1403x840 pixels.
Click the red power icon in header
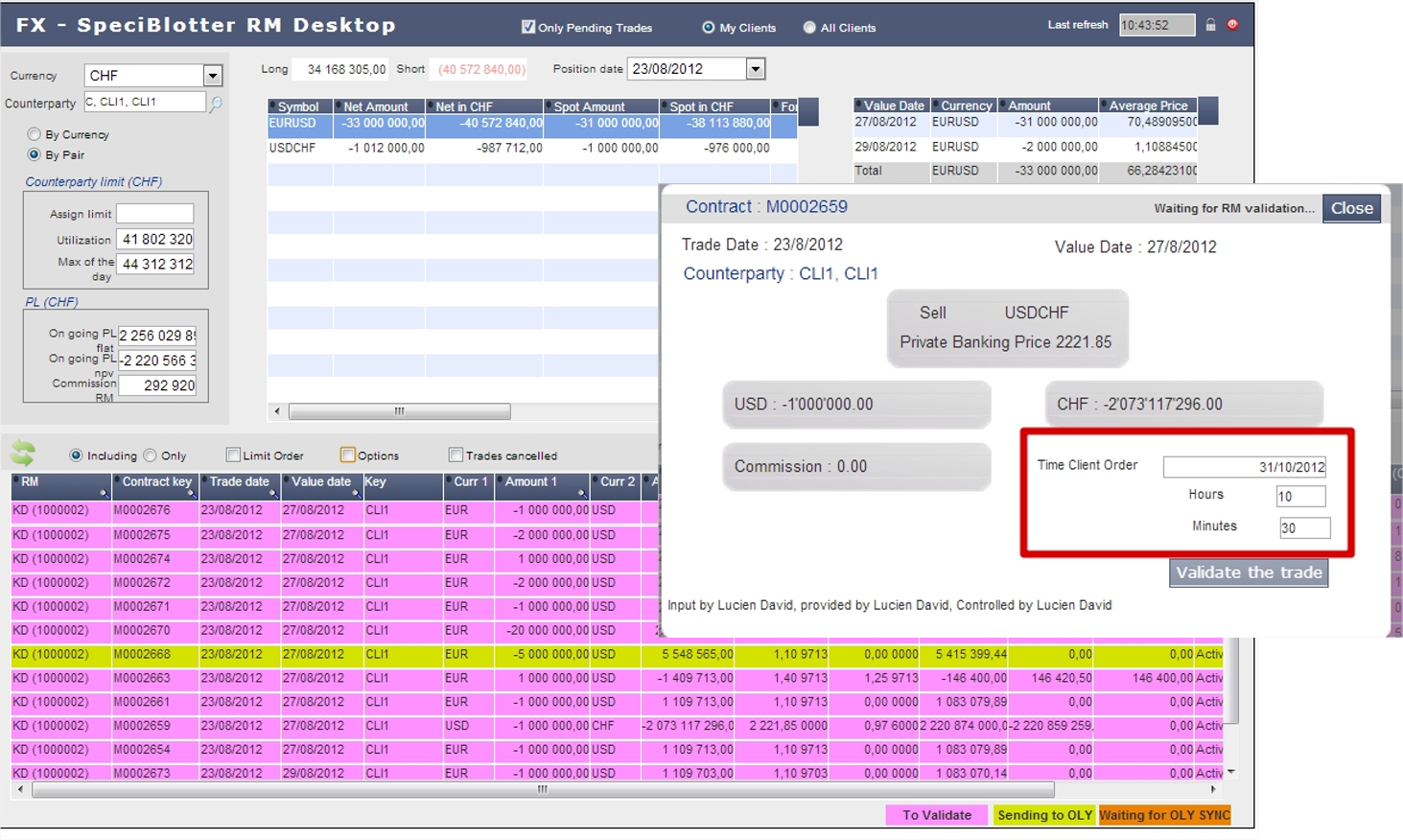point(1233,25)
